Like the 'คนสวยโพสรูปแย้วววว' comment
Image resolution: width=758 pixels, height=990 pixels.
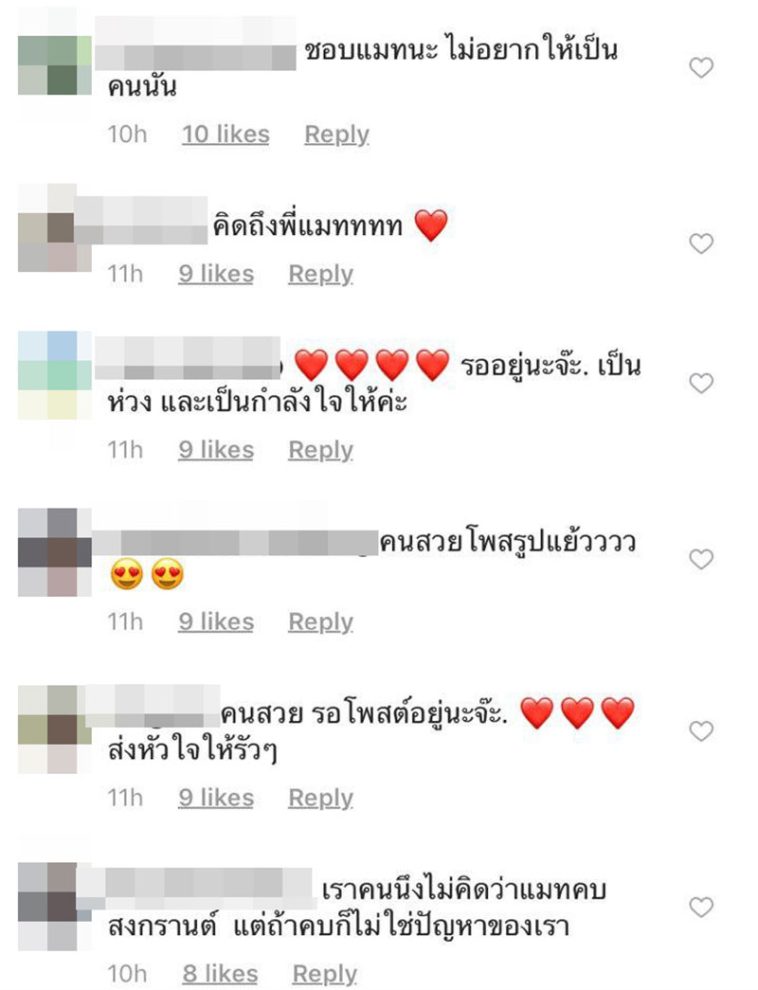(701, 559)
